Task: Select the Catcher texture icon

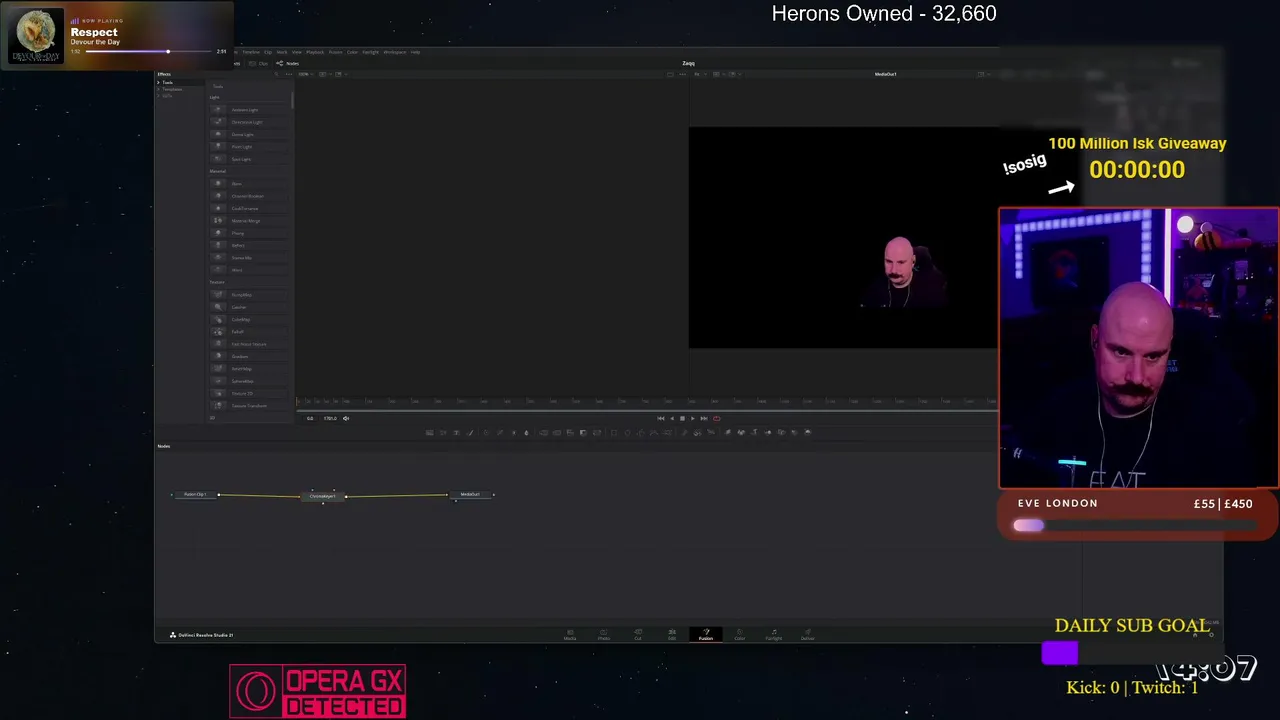Action: pyautogui.click(x=218, y=307)
